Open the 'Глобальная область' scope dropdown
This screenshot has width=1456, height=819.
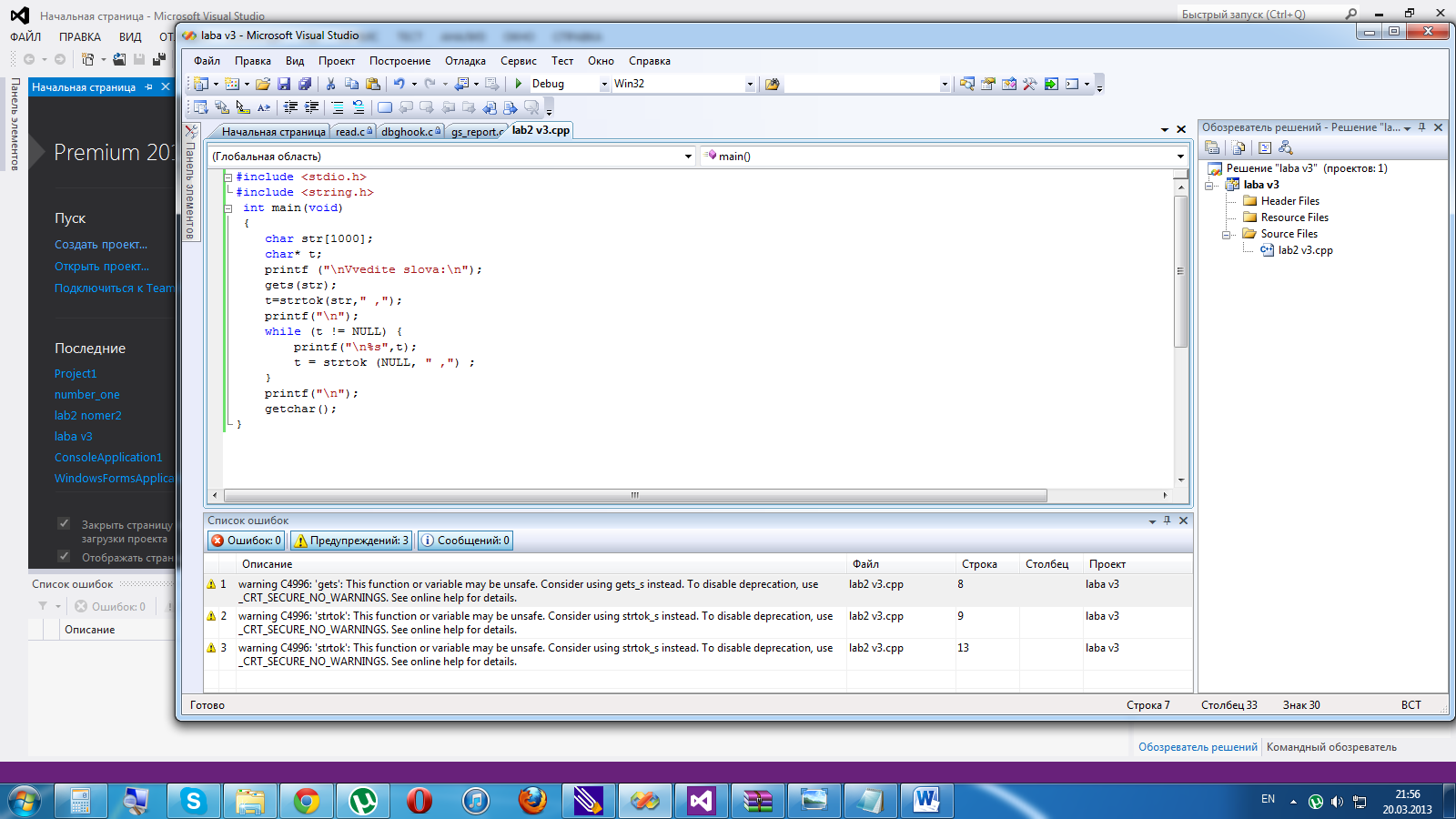point(688,157)
